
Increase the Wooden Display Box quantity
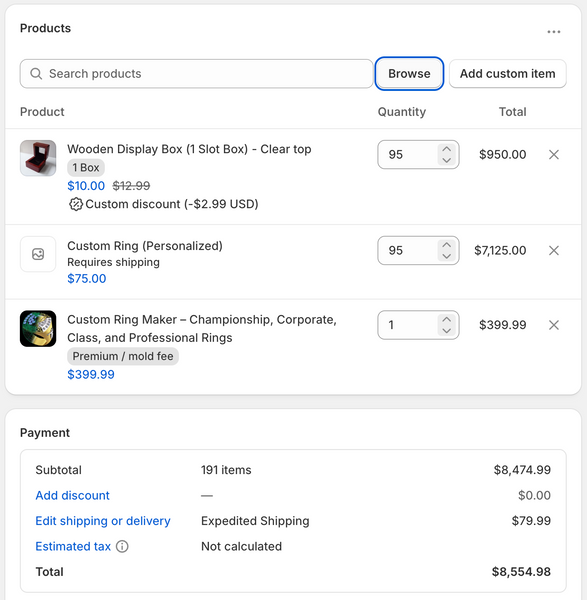click(446, 149)
